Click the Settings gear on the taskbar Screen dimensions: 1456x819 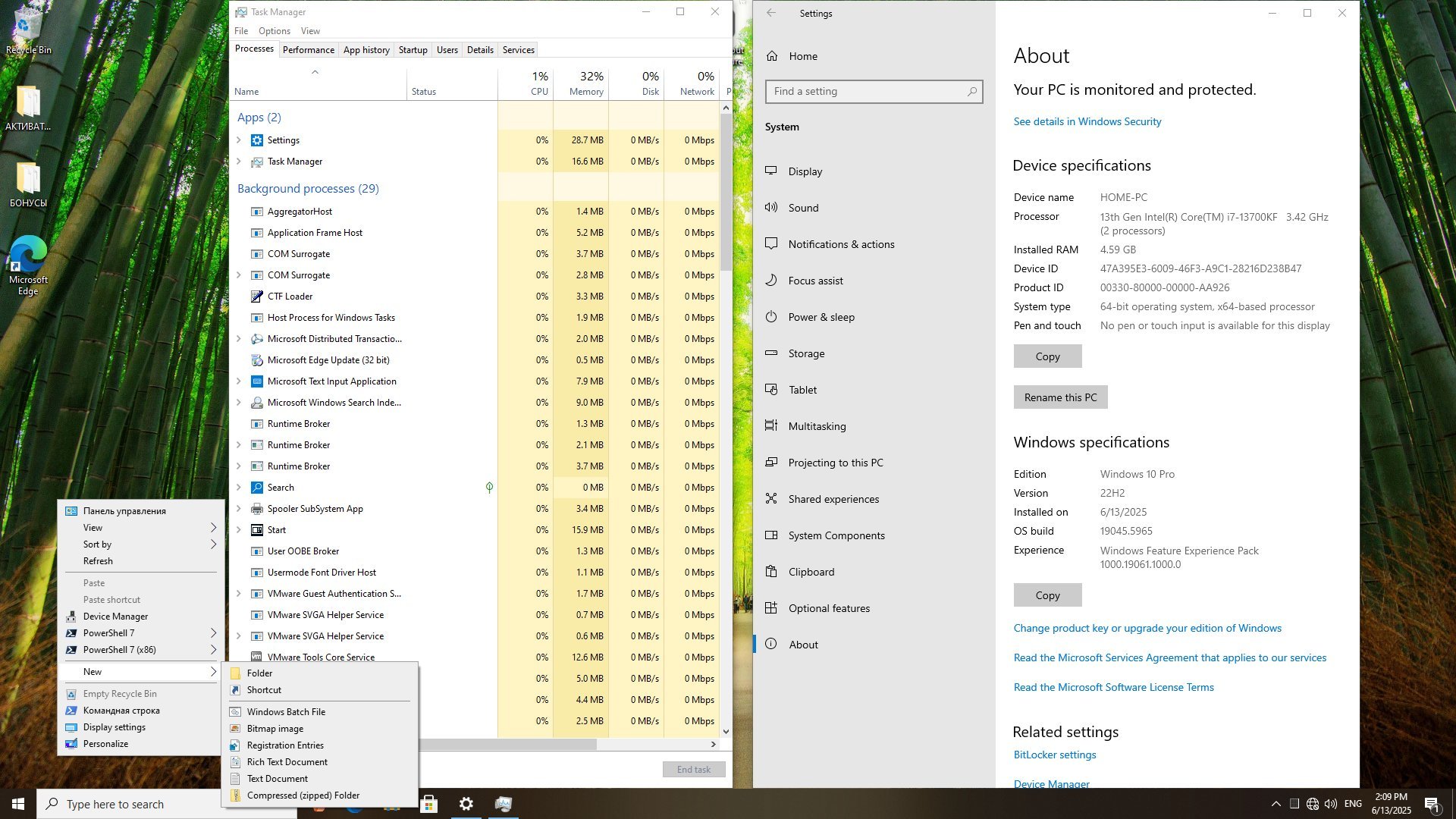pos(466,804)
